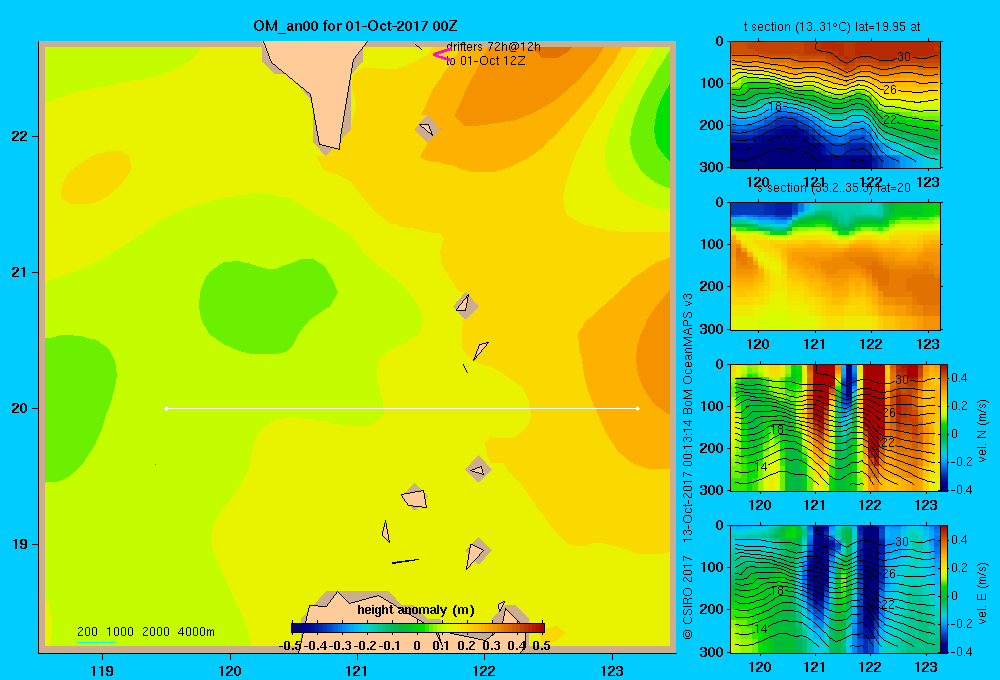This screenshot has height=680, width=1000.
Task: Click latitude label 20 on the main map axis
Action: coord(20,408)
